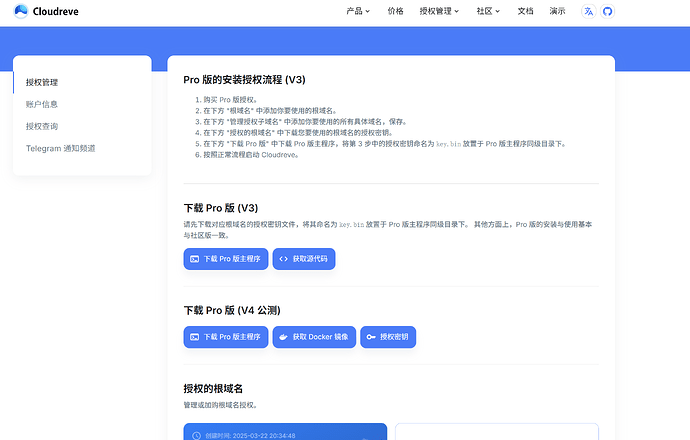The image size is (690, 440).
Task: Open the GitHub repository icon
Action: 607,11
